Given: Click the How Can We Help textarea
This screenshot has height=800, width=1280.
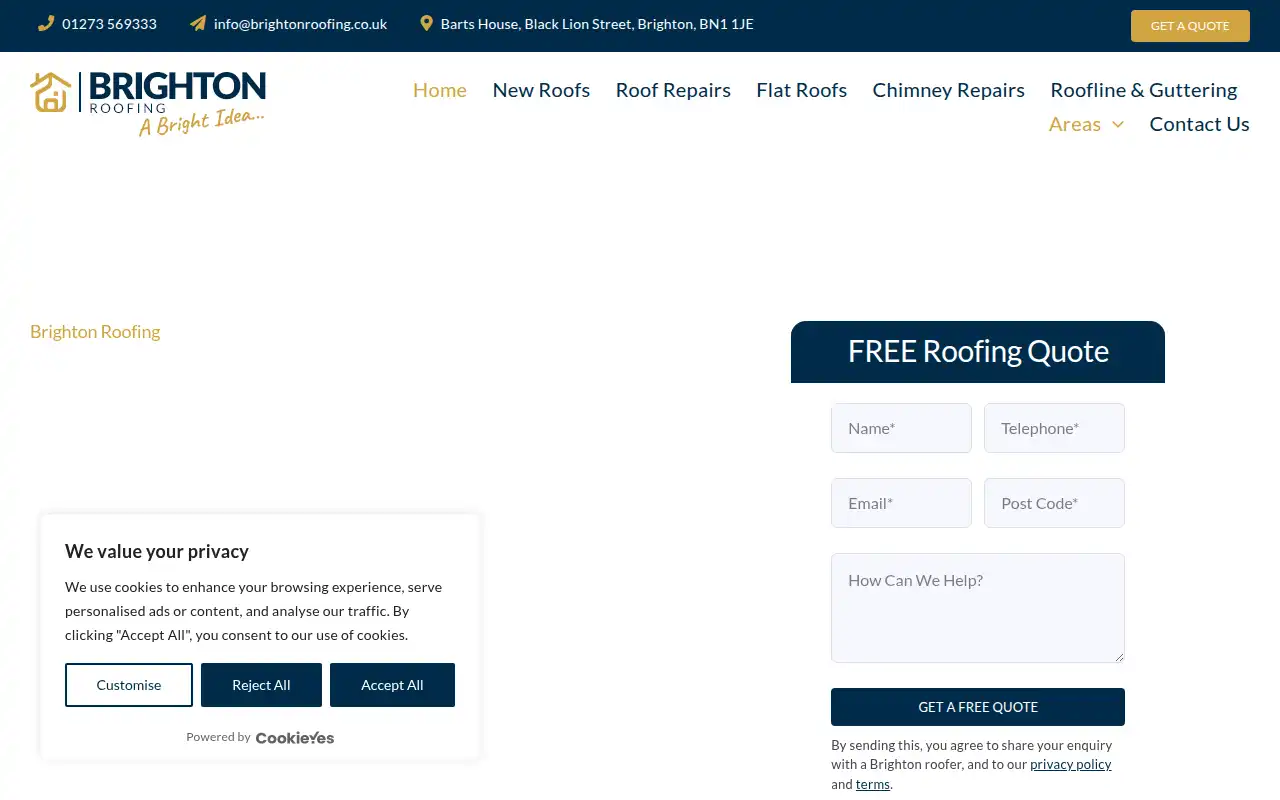Looking at the screenshot, I should 978,608.
